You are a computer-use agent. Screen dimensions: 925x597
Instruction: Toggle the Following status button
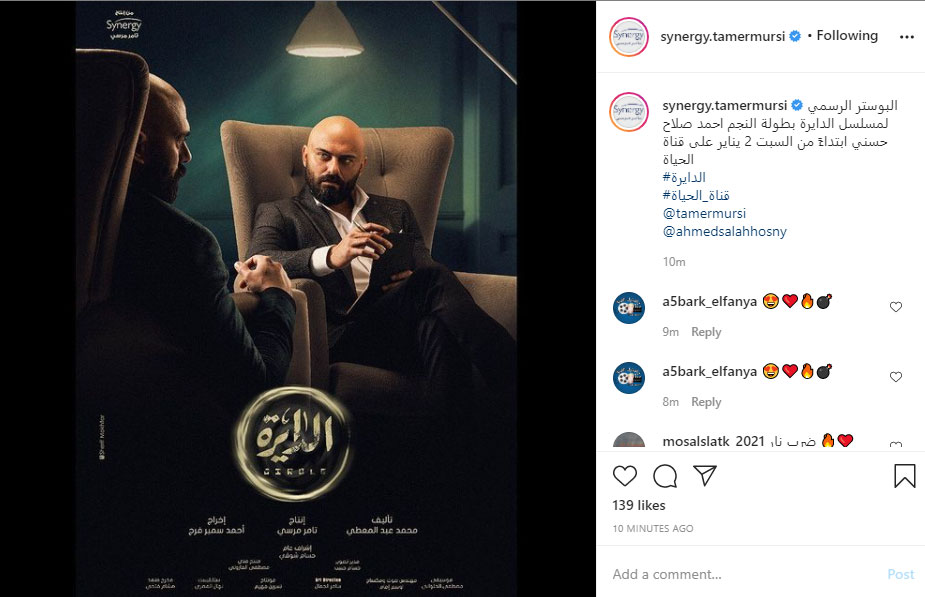click(847, 35)
